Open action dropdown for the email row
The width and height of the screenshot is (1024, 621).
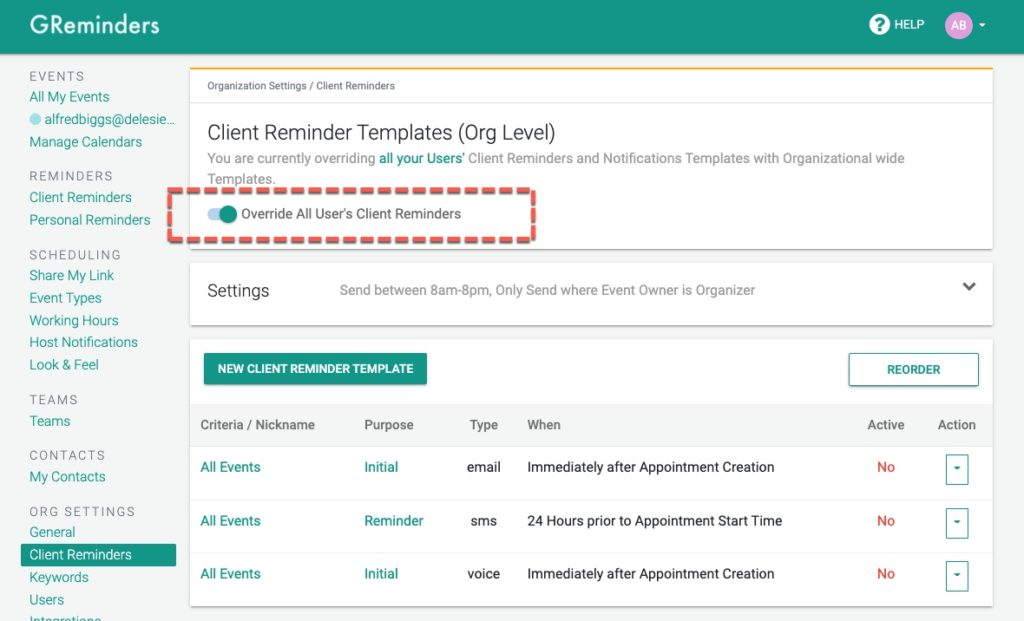pyautogui.click(x=957, y=469)
